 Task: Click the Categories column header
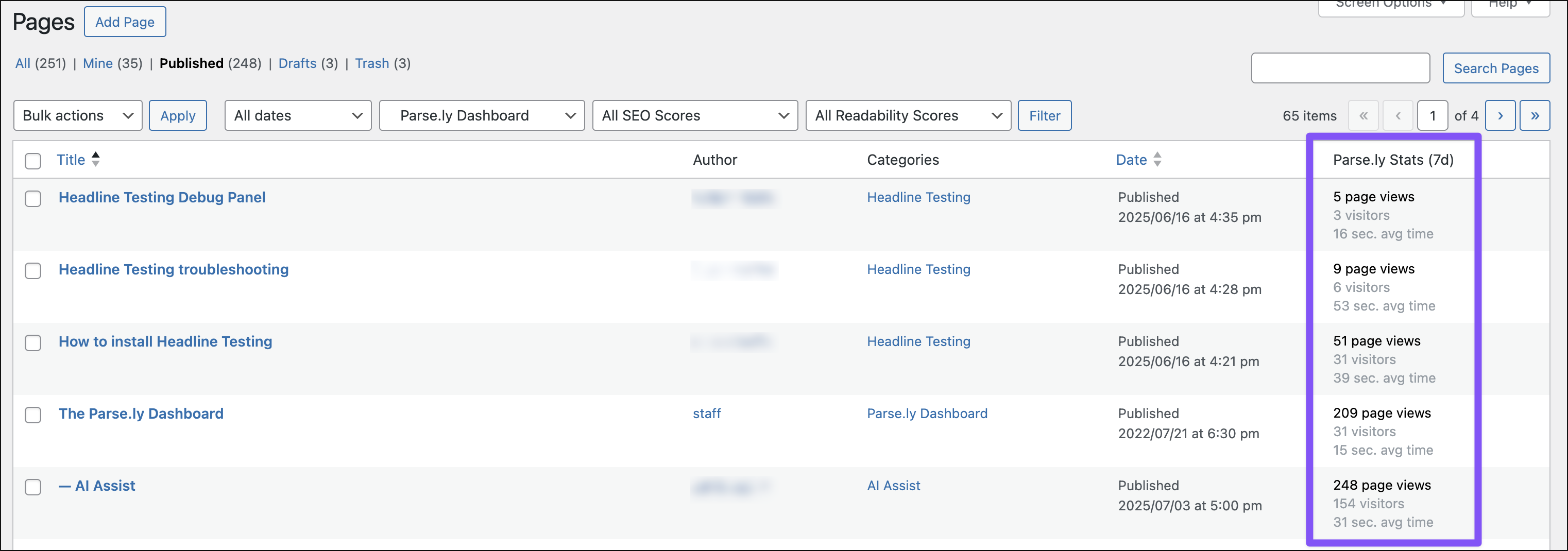(902, 160)
